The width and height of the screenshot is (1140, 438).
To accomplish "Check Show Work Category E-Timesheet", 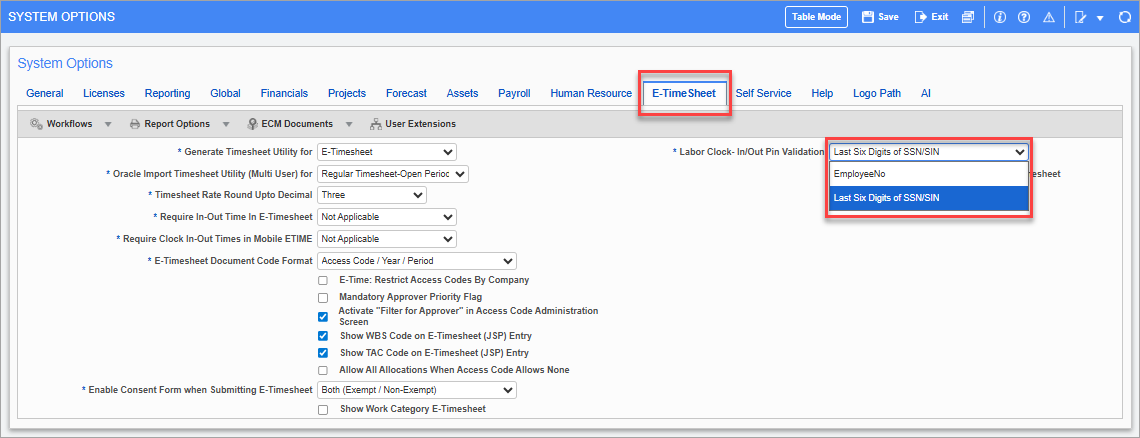I will click(323, 410).
